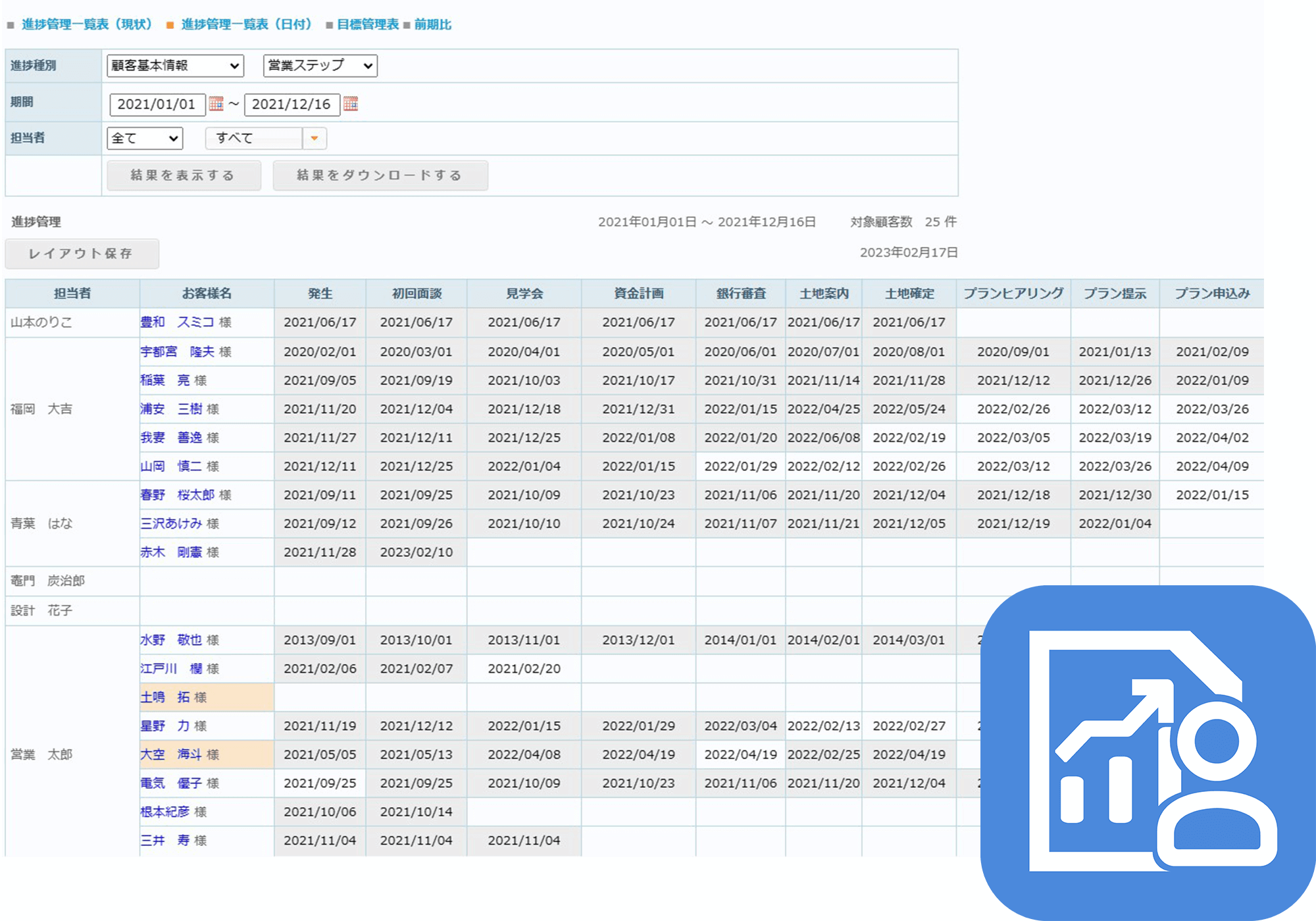Expand the 営業ステップ dropdown
Viewport: 1316px width, 921px height.
pos(320,66)
